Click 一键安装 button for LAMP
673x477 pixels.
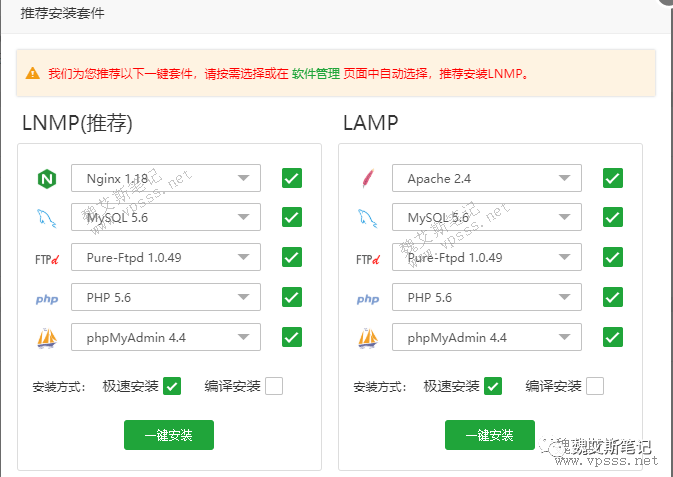(490, 435)
